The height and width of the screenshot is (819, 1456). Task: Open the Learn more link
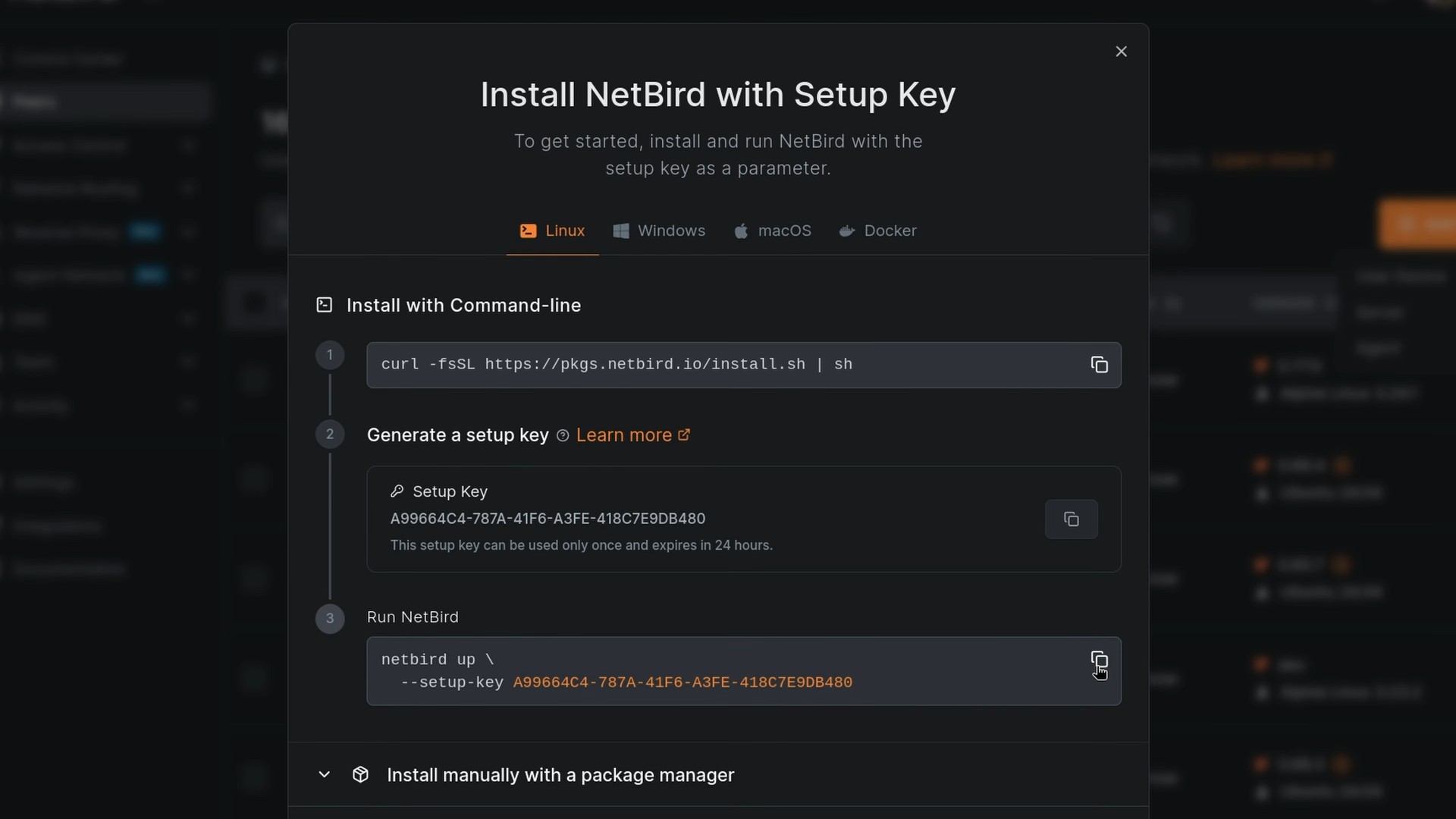632,435
